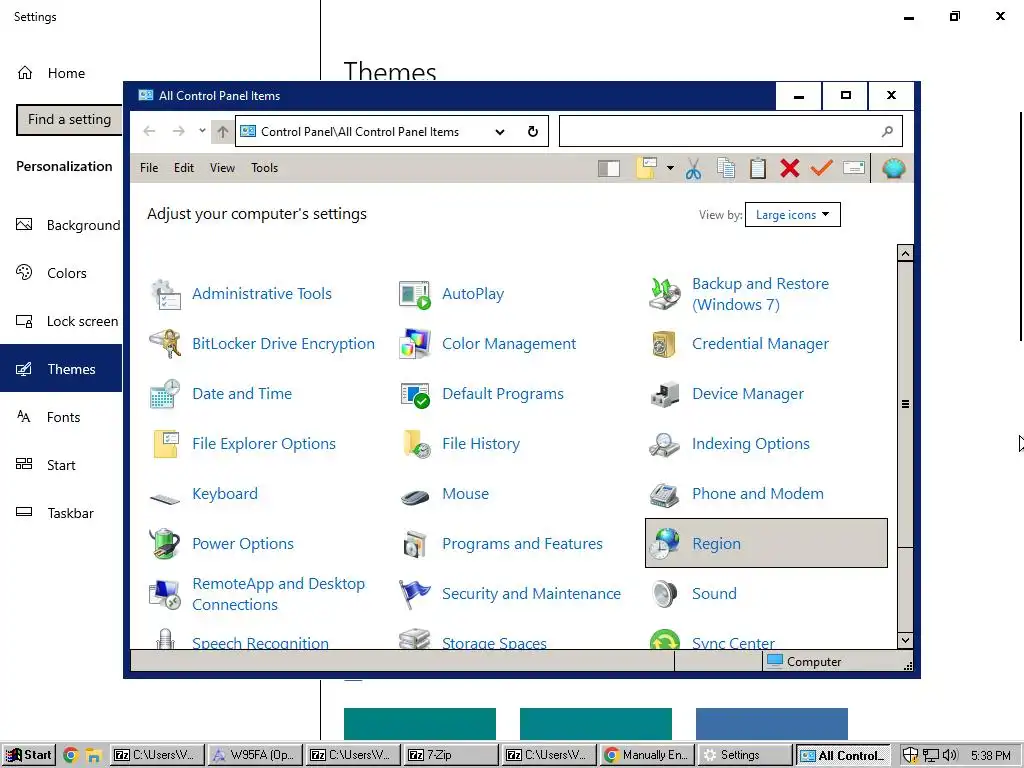Open the Power Options link
The width and height of the screenshot is (1024, 768).
pyautogui.click(x=243, y=544)
